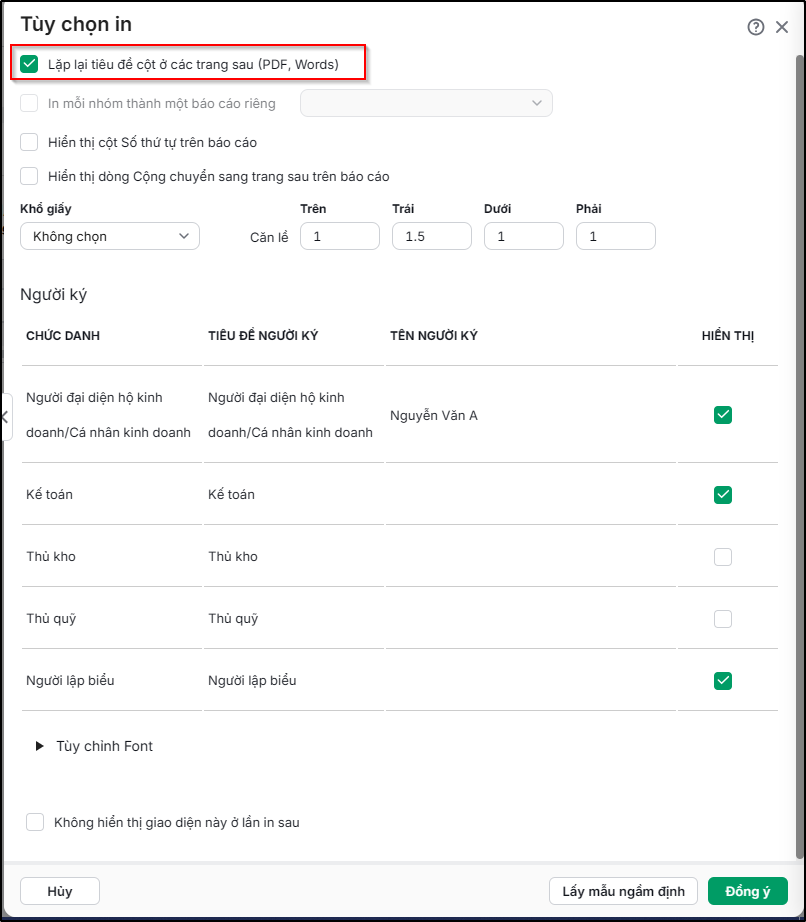
Task: Enable display checkbox for Thủ kho row
Action: pyautogui.click(x=723, y=557)
